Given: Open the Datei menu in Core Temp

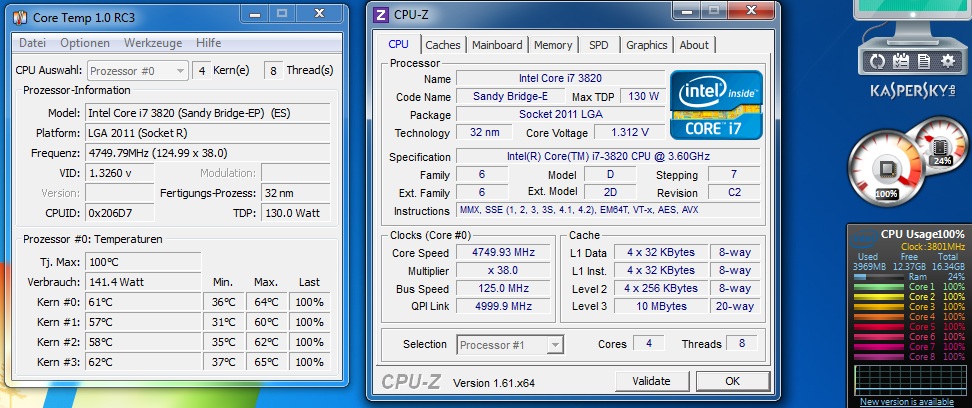Looking at the screenshot, I should coord(32,43).
